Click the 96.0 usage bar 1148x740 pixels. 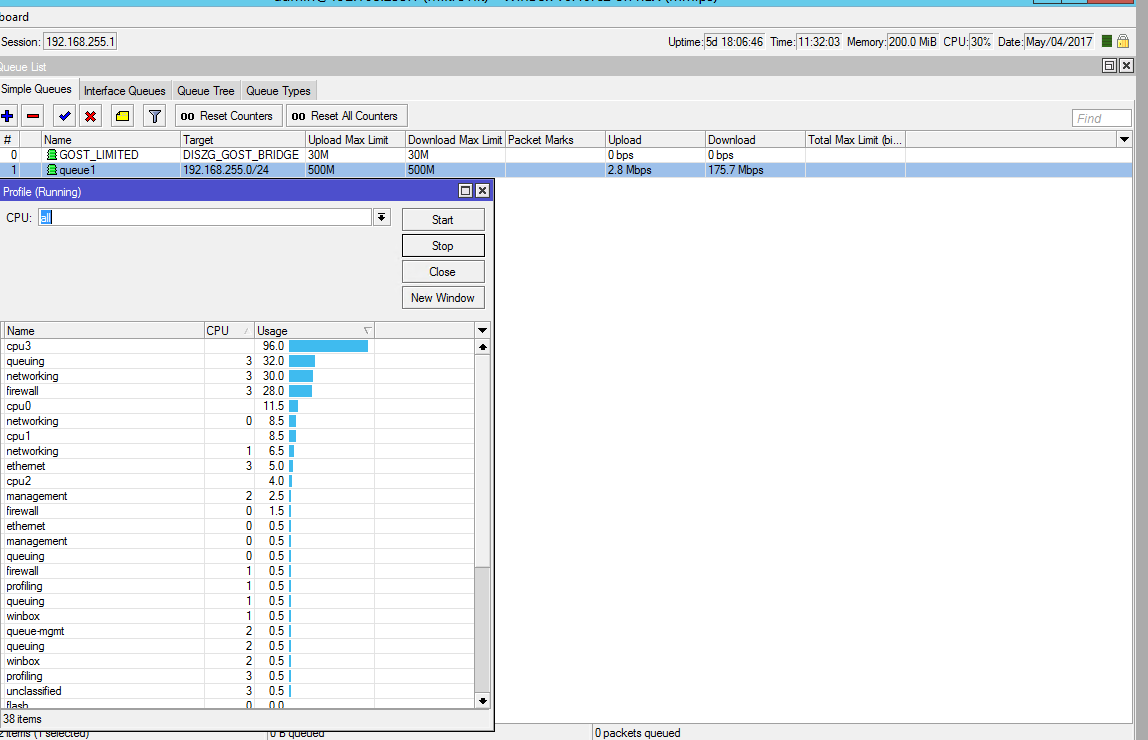[328, 346]
